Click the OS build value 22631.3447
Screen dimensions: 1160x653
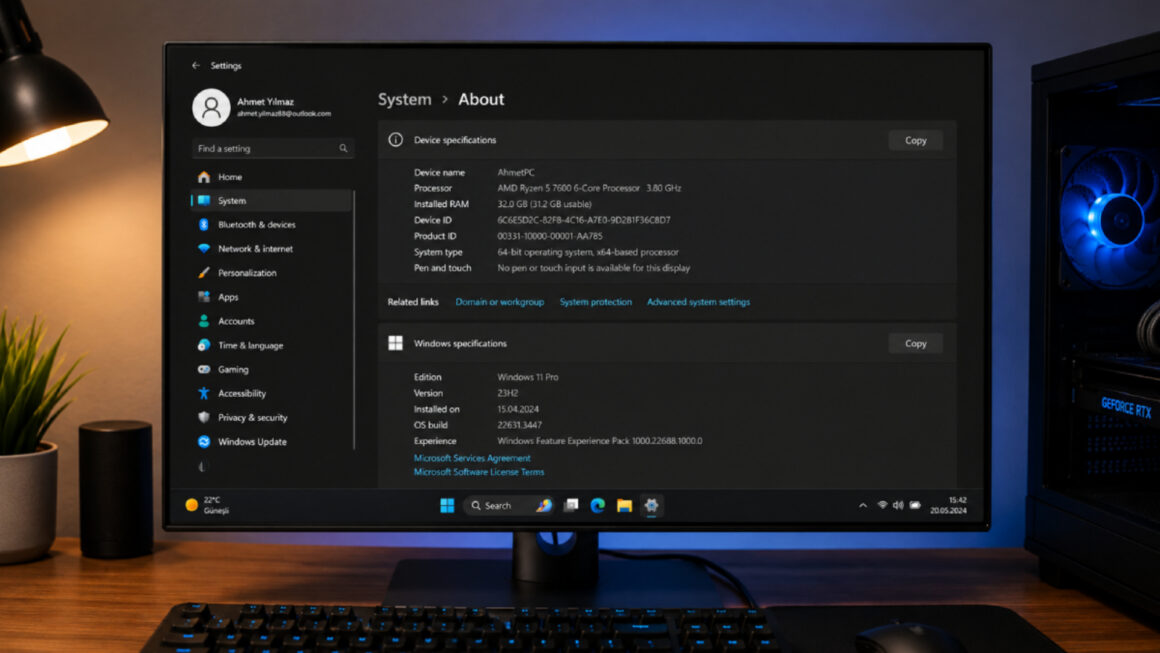(519, 425)
